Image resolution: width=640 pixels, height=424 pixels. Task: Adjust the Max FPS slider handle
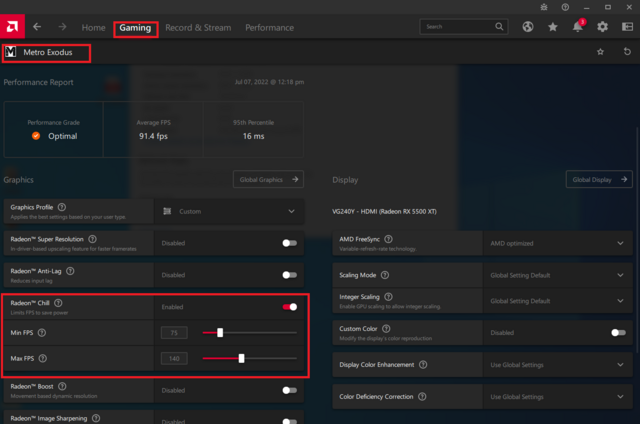(242, 358)
